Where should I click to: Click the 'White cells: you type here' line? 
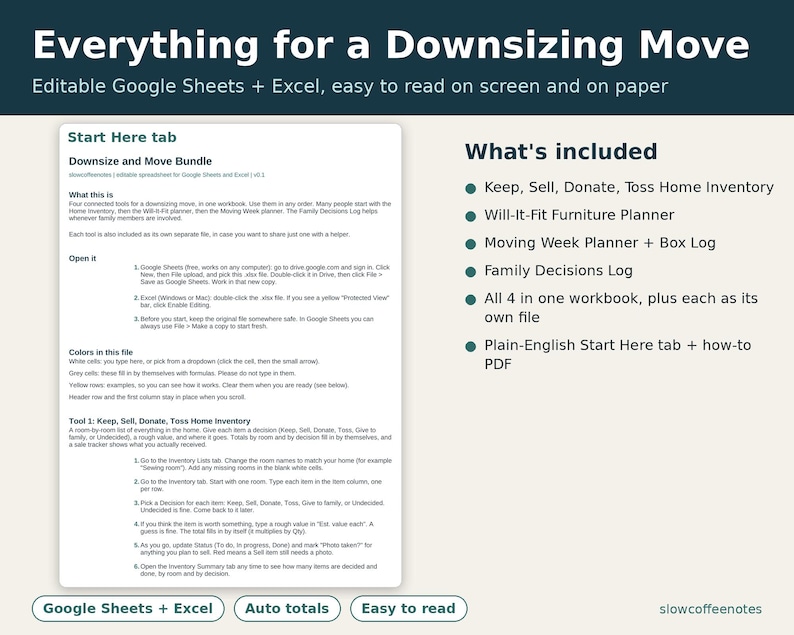194,362
